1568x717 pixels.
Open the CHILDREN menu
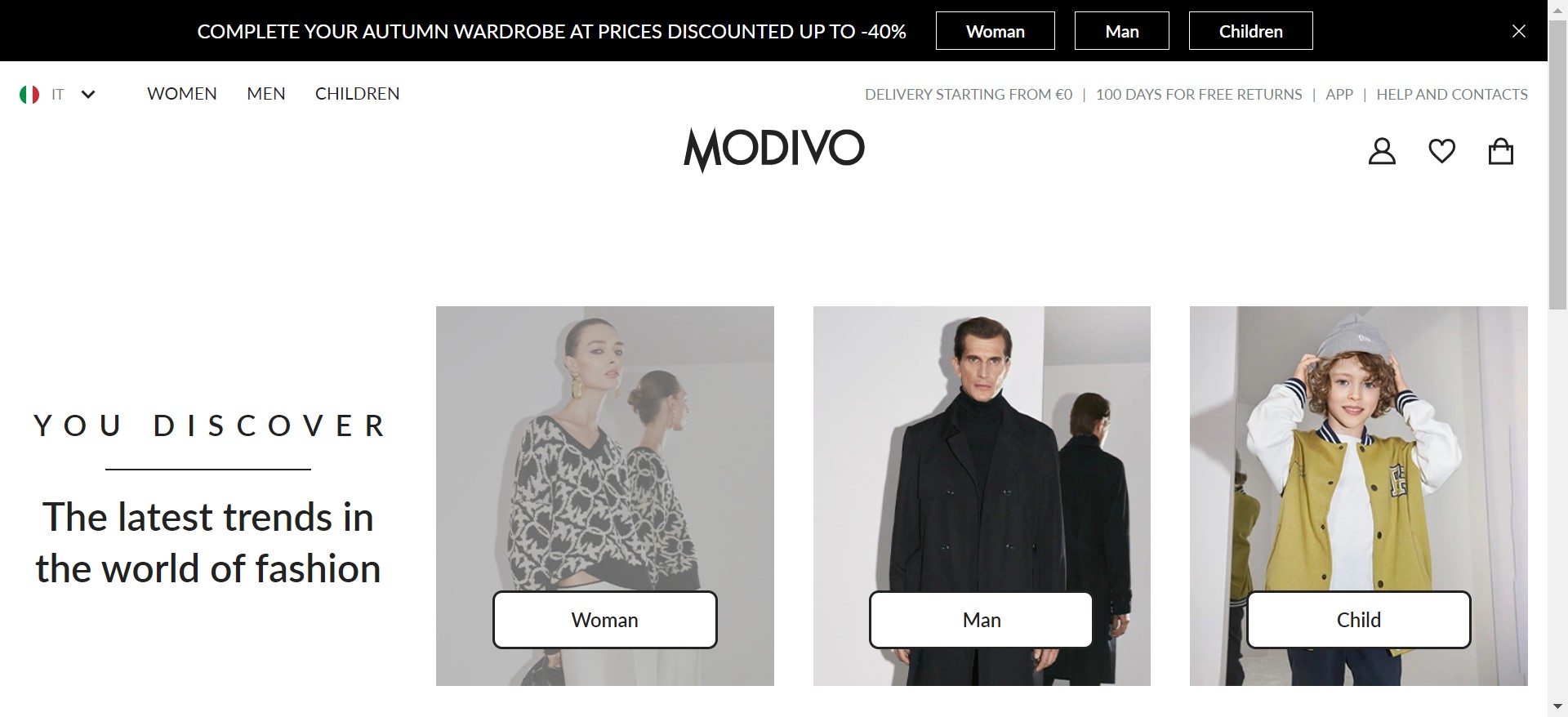(358, 94)
